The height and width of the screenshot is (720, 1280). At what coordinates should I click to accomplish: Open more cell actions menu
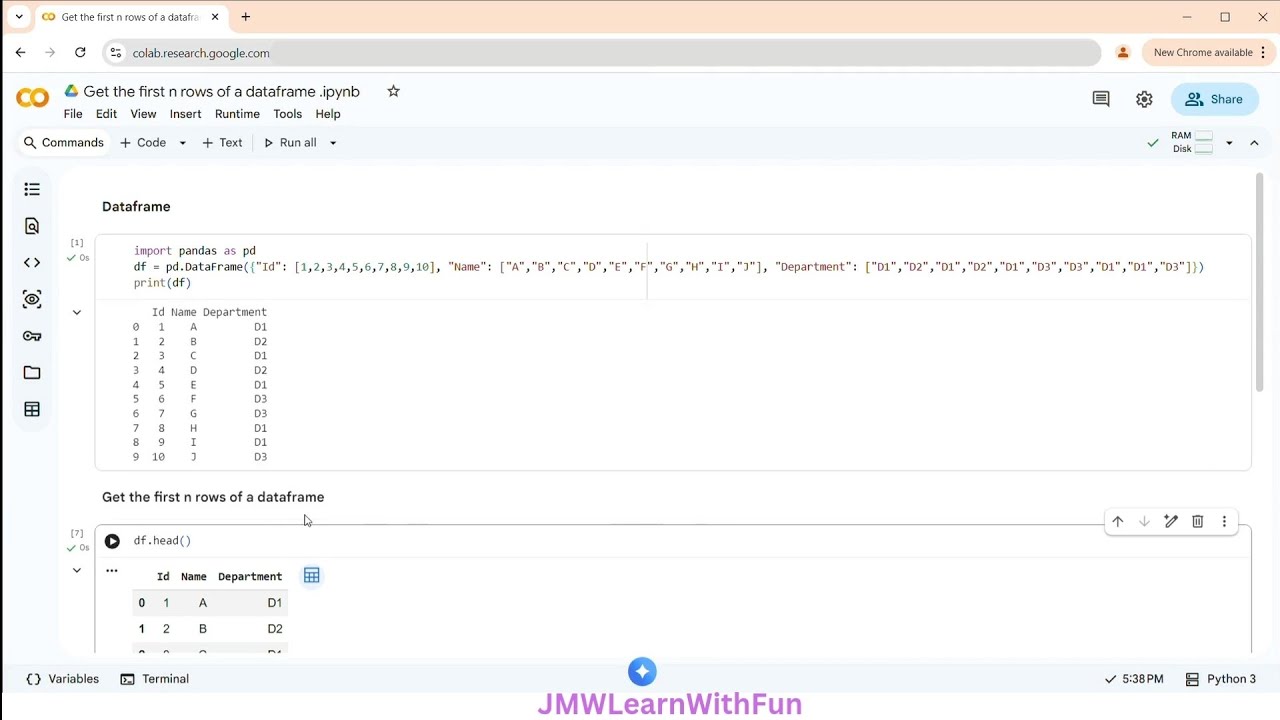[x=1224, y=521]
